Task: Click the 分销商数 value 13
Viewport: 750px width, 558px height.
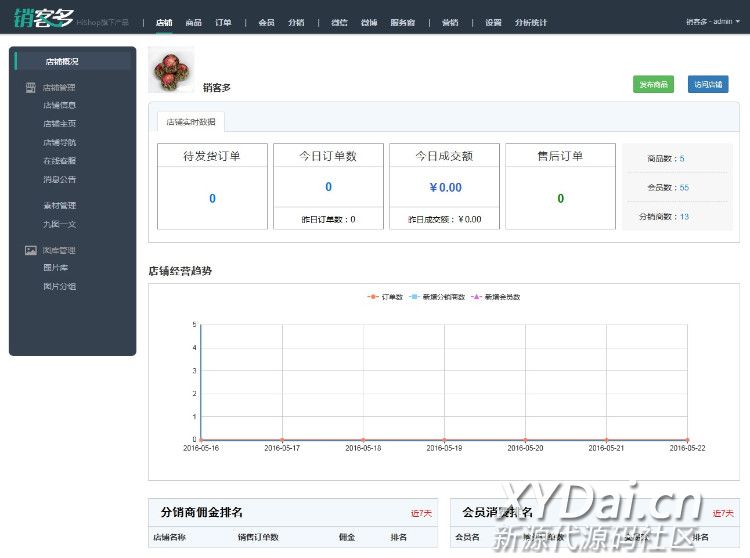Action: pos(684,217)
